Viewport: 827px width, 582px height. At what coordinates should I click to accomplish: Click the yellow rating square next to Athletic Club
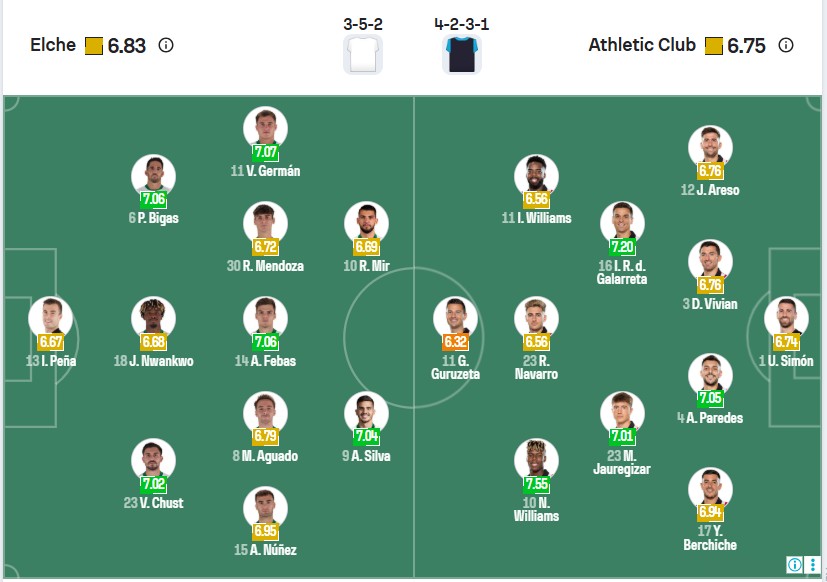(714, 46)
